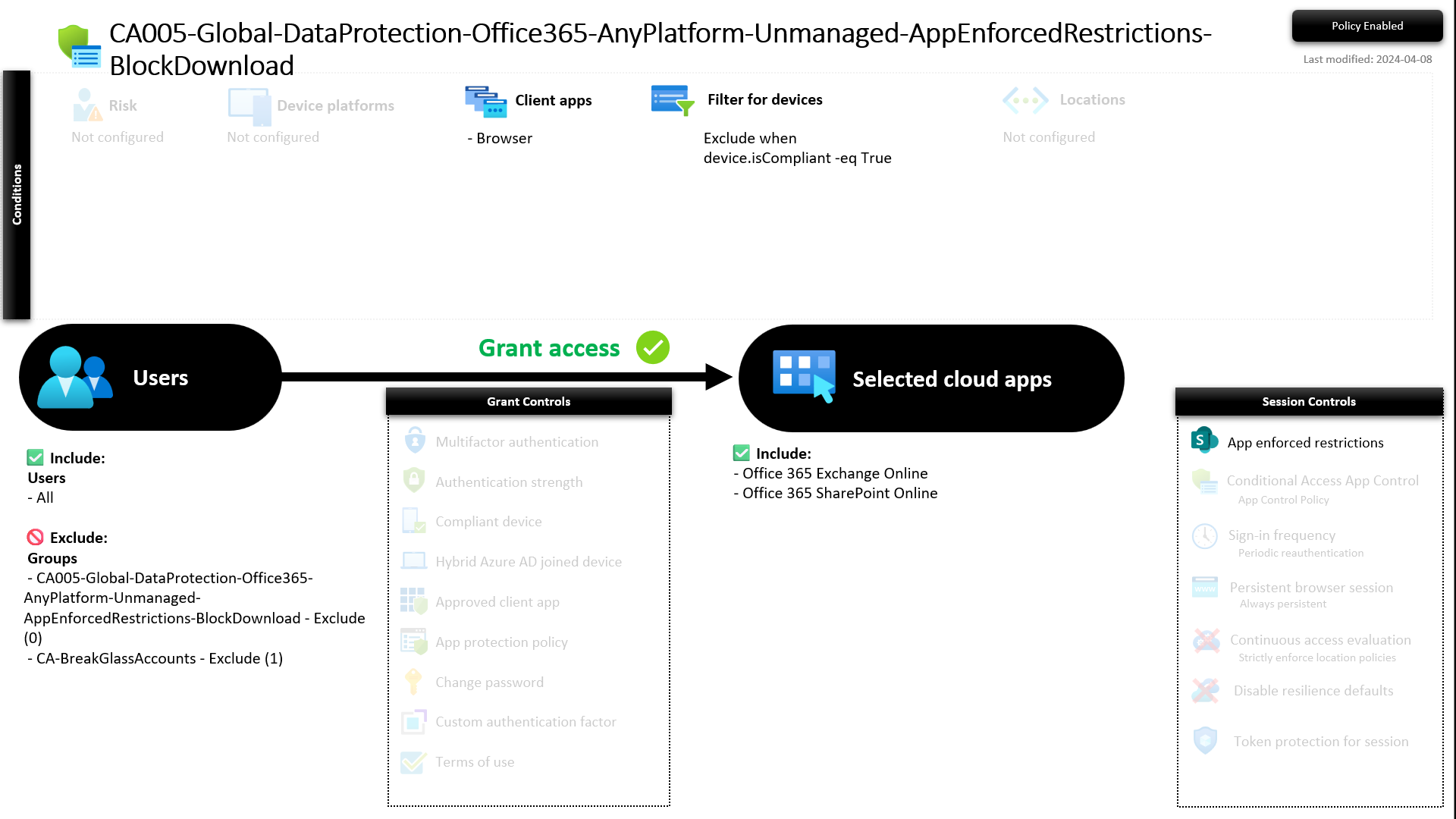Click the Filter for devices funnel icon

(x=673, y=100)
